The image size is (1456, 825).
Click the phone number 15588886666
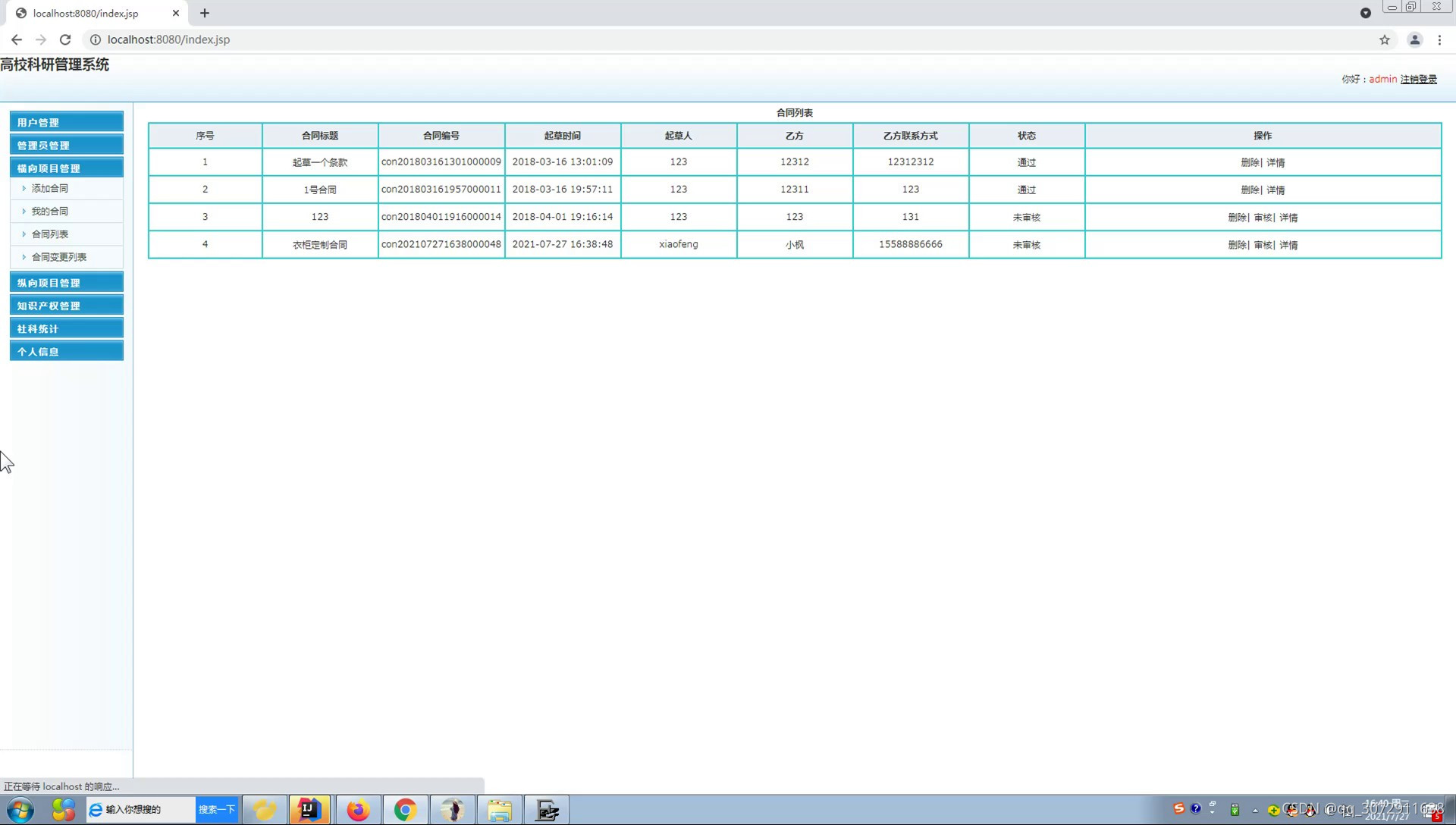(x=911, y=244)
